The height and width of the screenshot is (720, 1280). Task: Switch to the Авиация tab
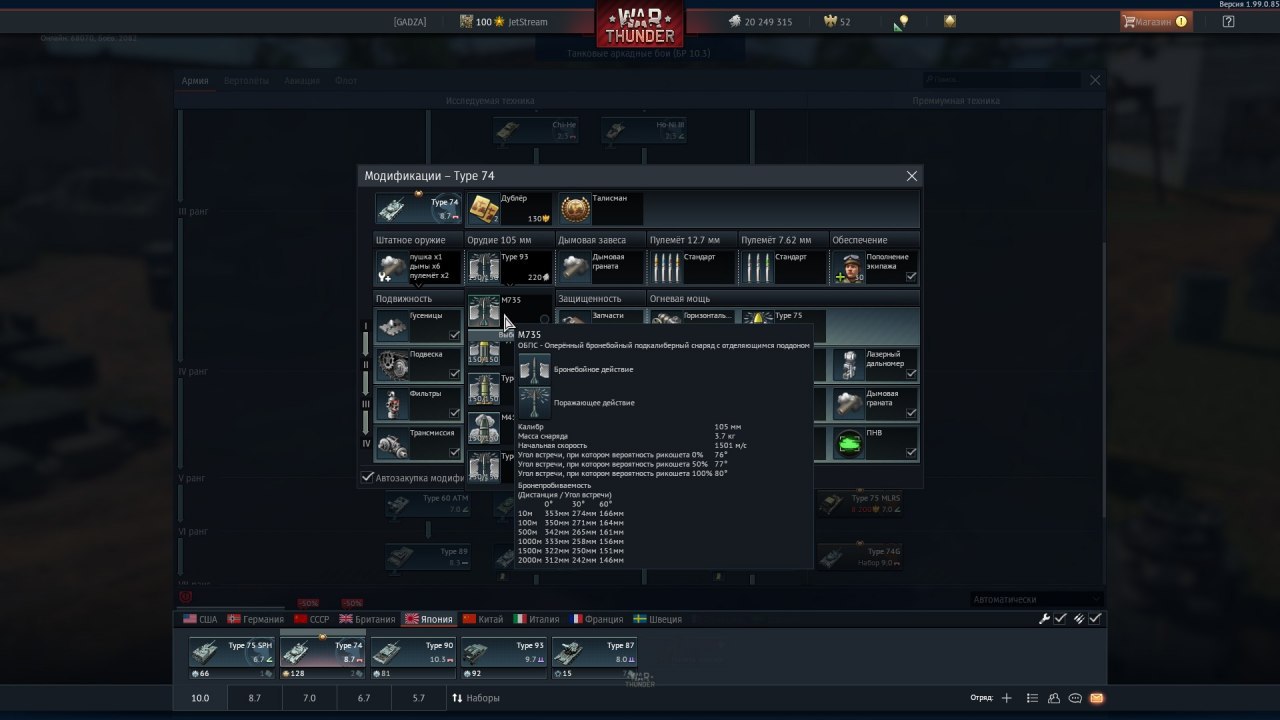(x=302, y=81)
